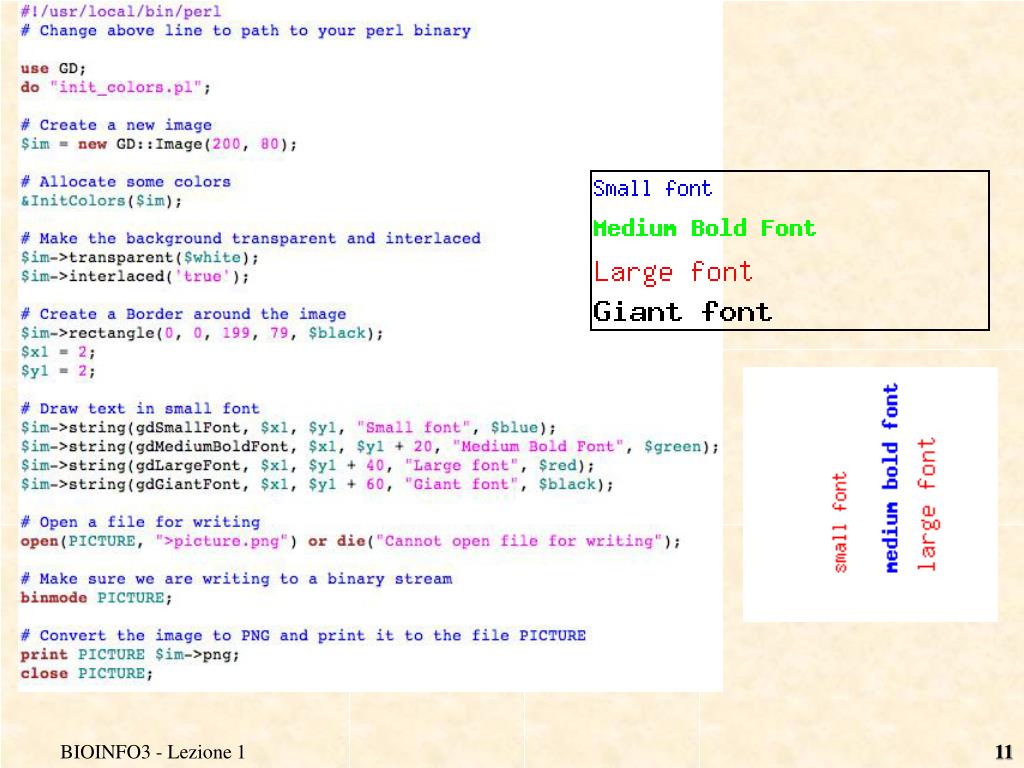Click the gdLargeFont string call line
This screenshot has height=768, width=1024.
pos(308,466)
